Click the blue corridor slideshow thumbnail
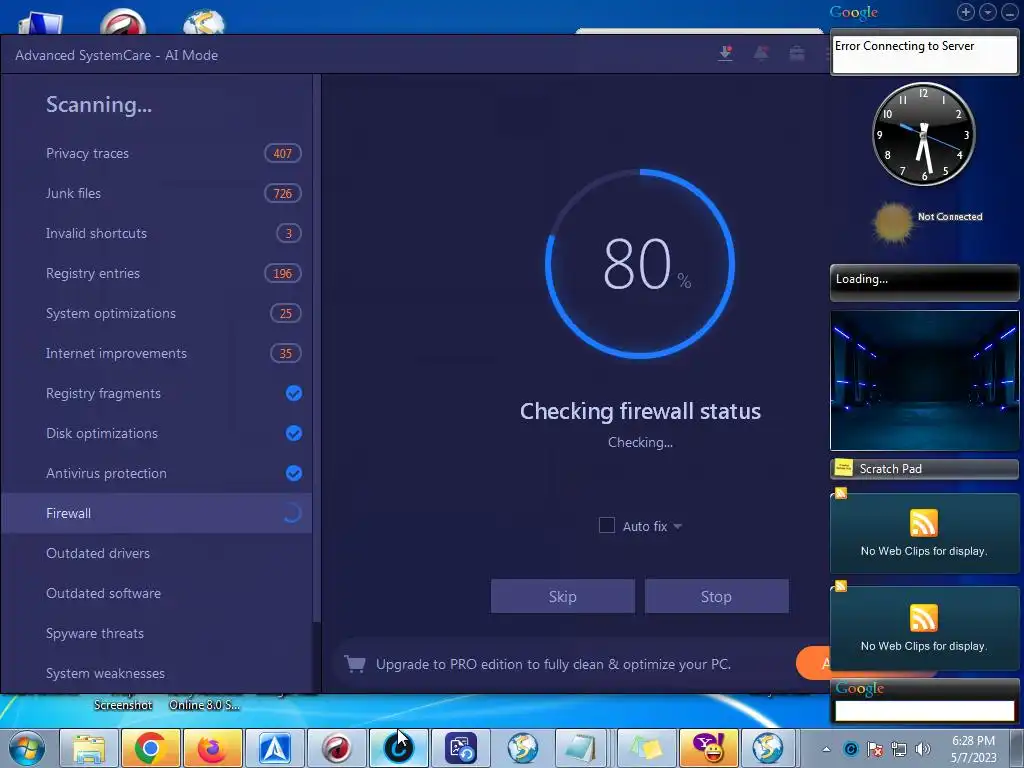 (x=924, y=381)
